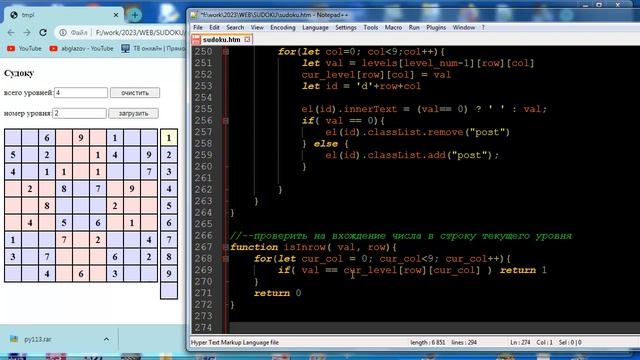Select digit 9 in the number picker column

click(169, 274)
